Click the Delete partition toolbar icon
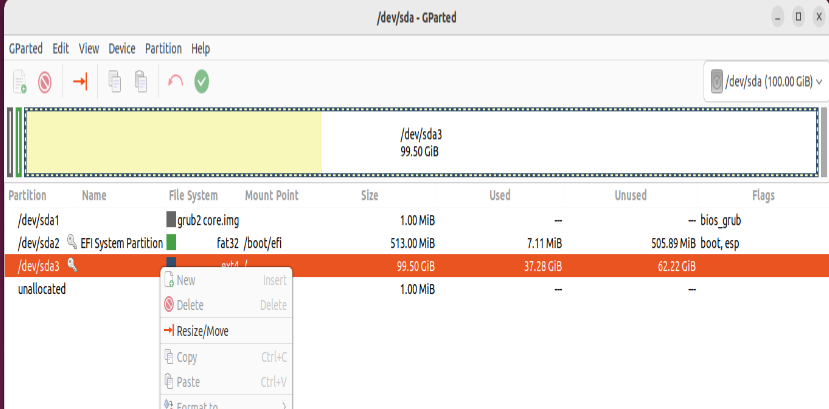Viewport: 829px width, 409px height. [45, 82]
